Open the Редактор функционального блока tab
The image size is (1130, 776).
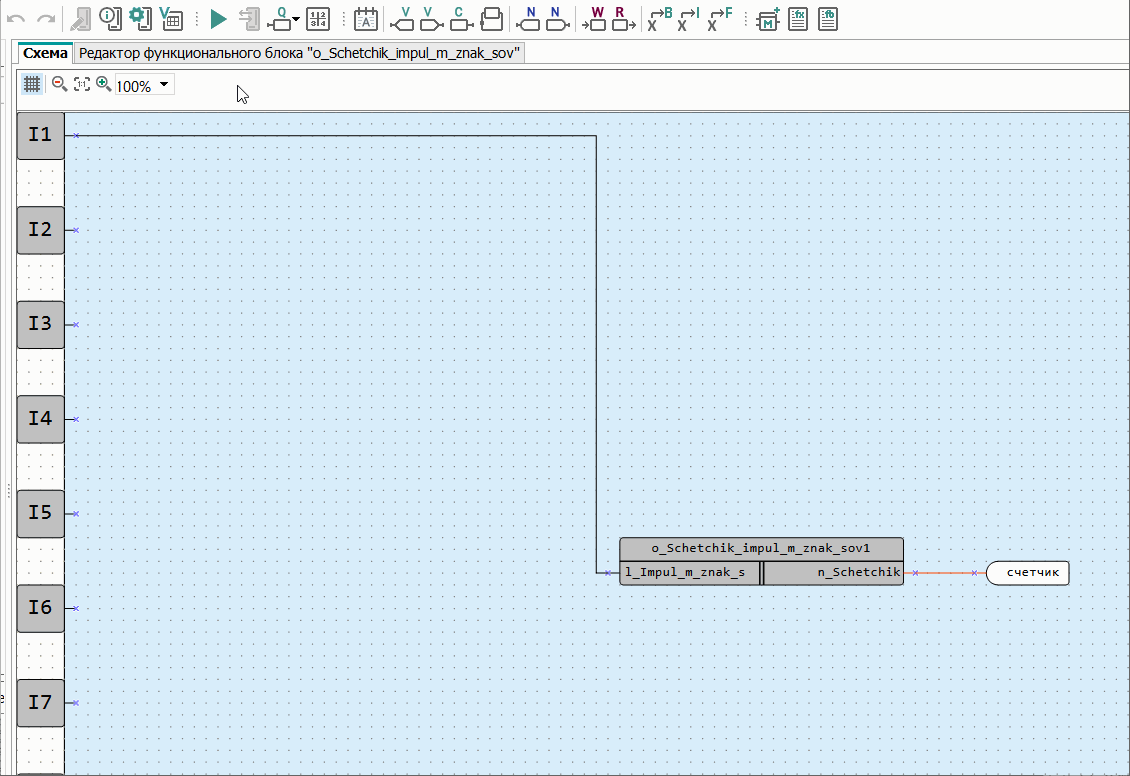click(299, 53)
